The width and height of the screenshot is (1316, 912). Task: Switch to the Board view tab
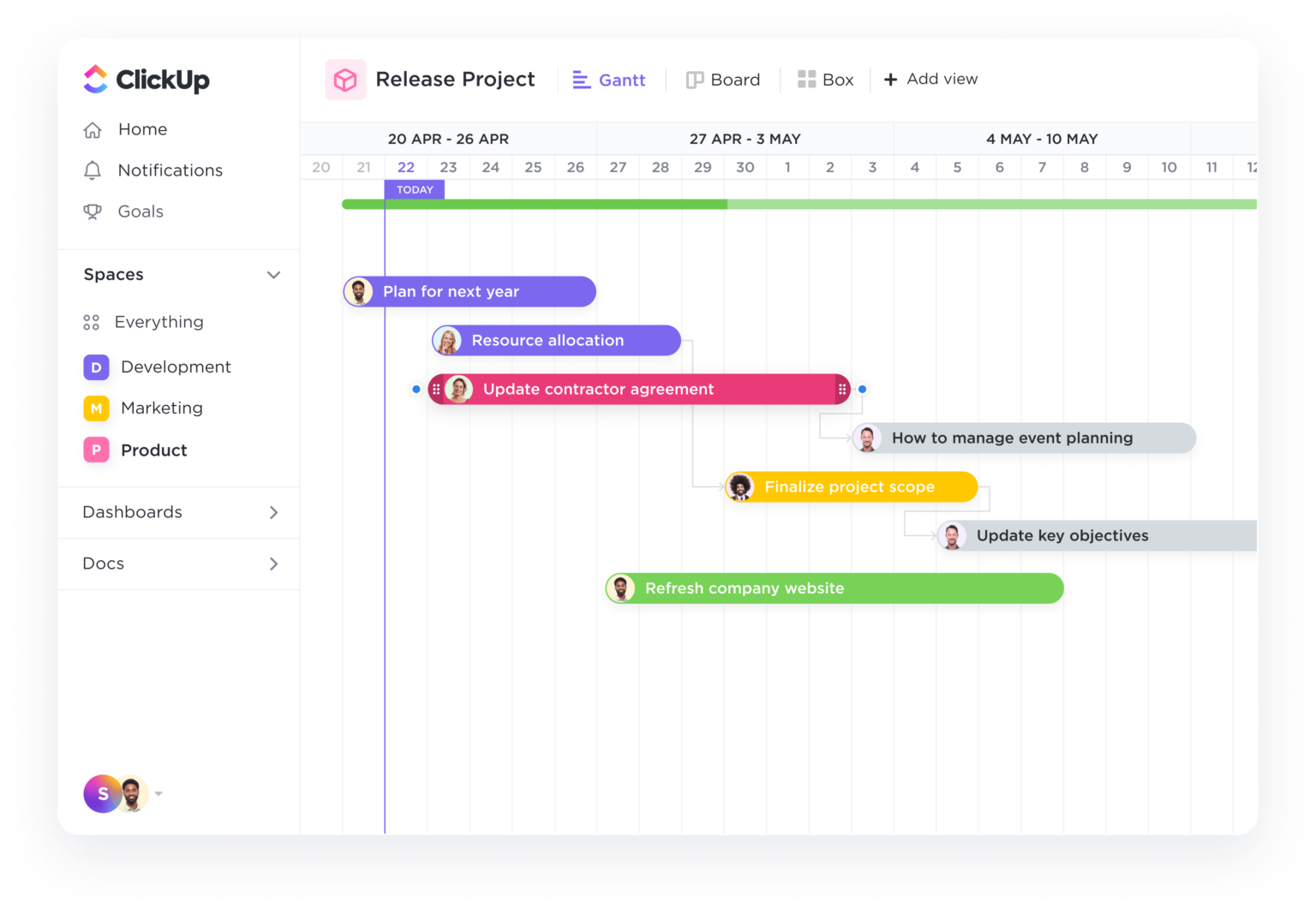click(724, 79)
